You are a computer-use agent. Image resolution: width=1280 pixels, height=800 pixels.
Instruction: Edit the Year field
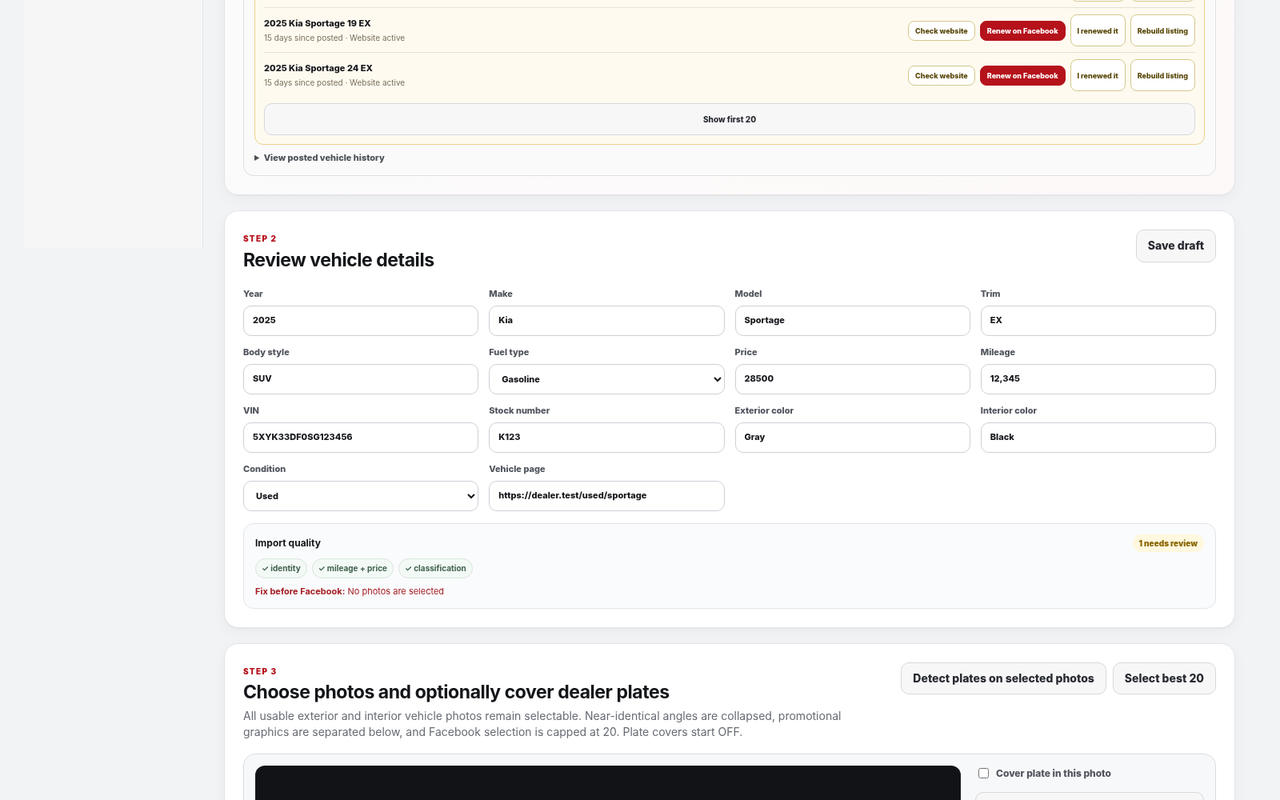(360, 320)
